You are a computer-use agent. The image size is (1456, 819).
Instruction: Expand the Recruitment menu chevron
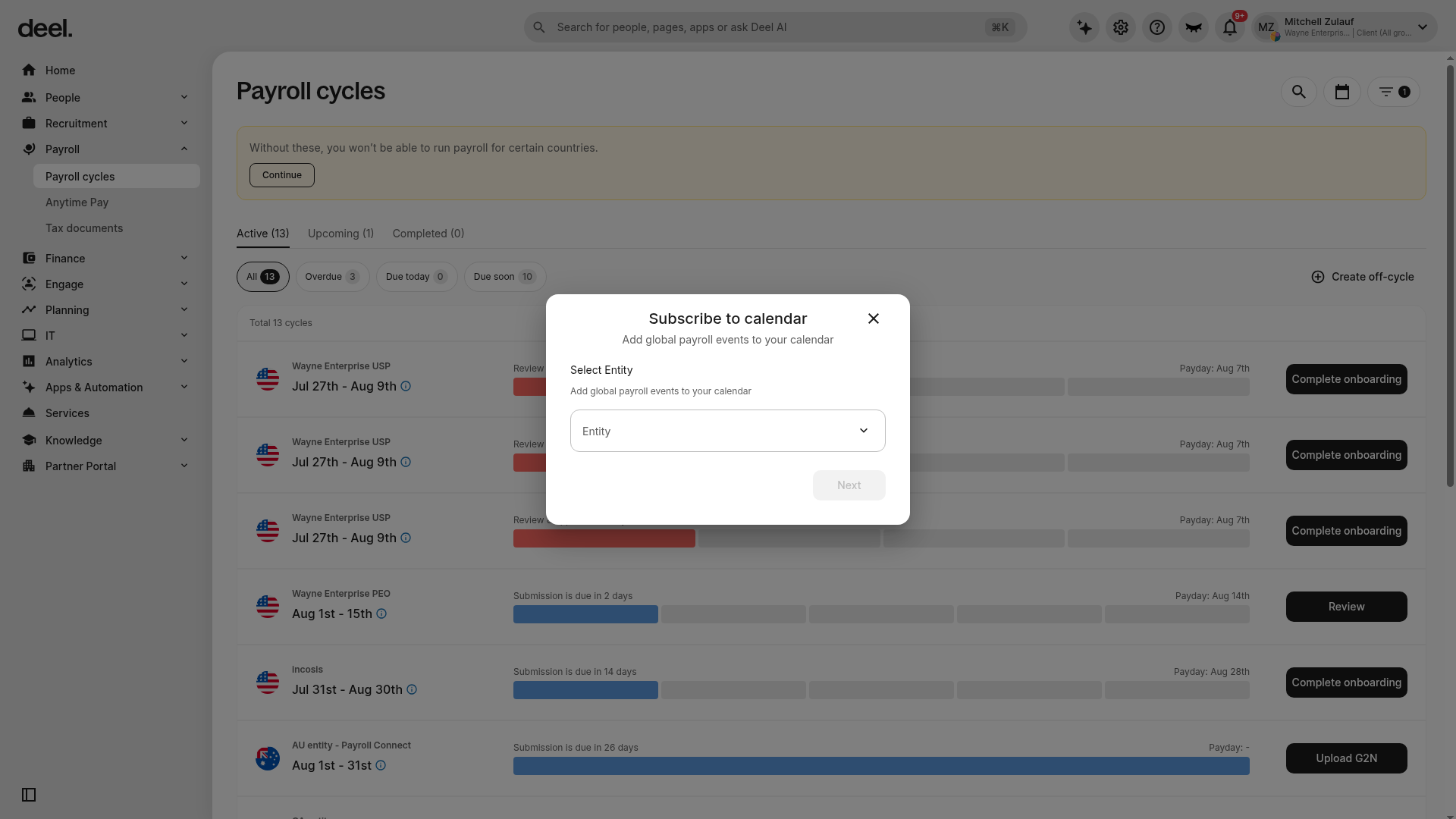pos(184,123)
